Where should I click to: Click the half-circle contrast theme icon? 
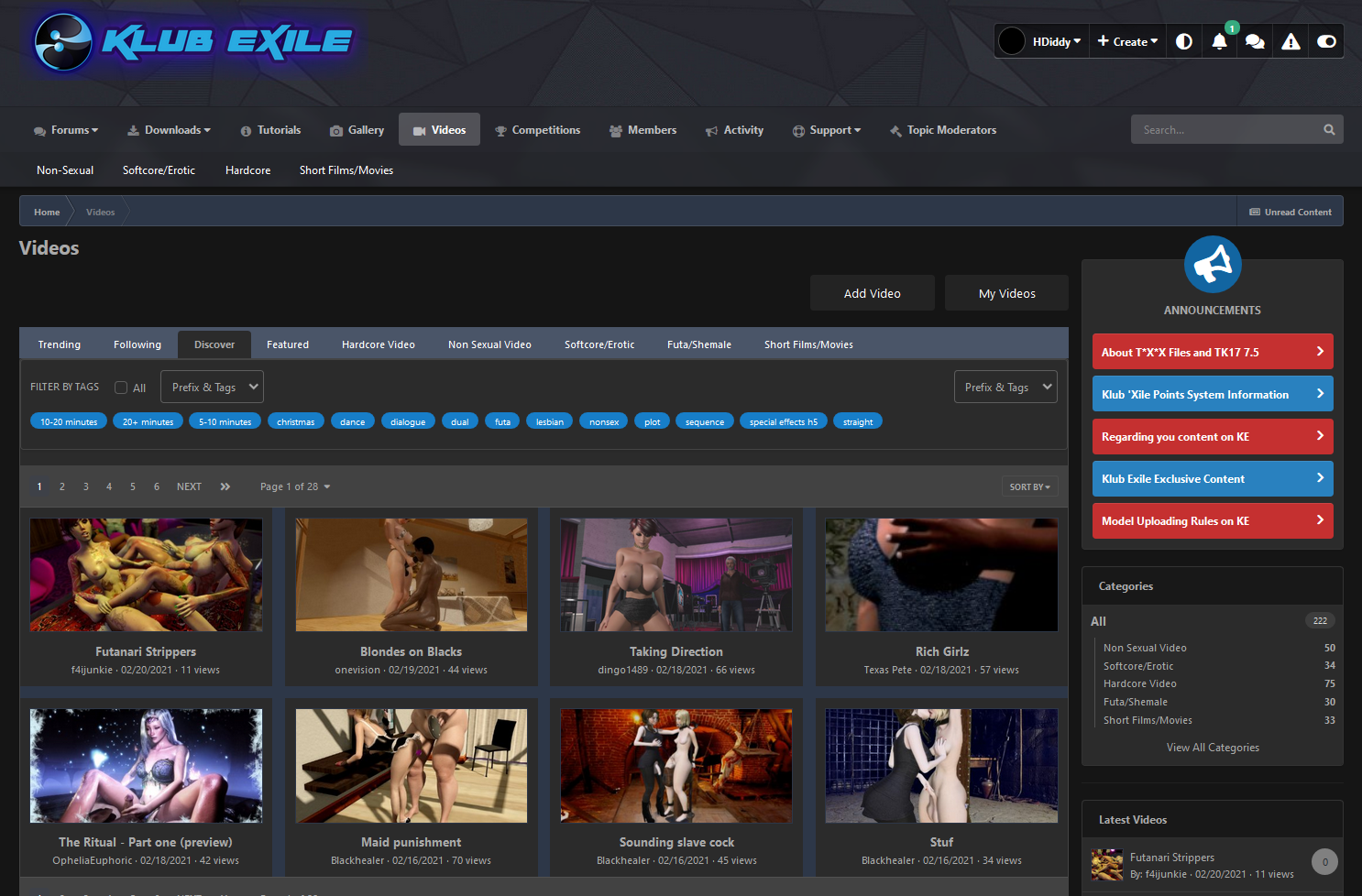click(1184, 41)
